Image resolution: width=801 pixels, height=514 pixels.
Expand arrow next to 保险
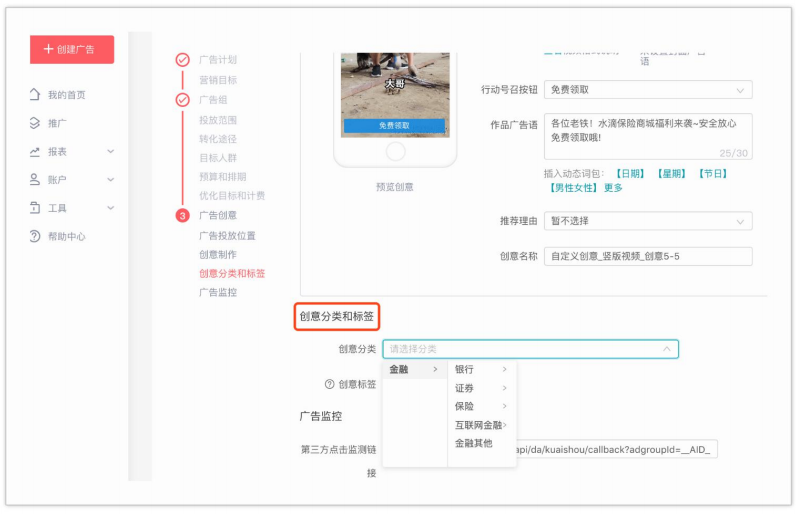[x=504, y=406]
